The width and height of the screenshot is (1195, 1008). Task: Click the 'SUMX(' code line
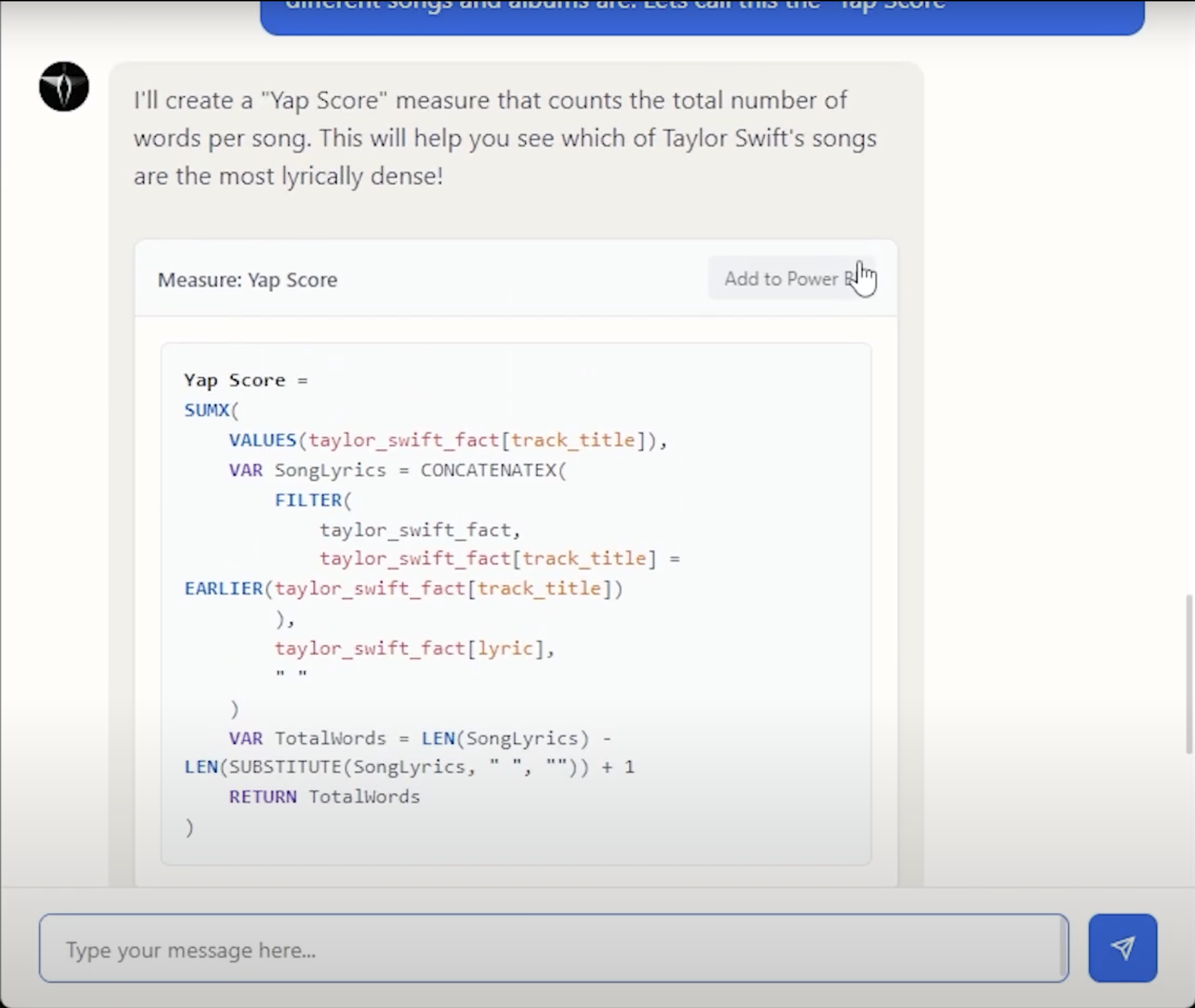(211, 410)
